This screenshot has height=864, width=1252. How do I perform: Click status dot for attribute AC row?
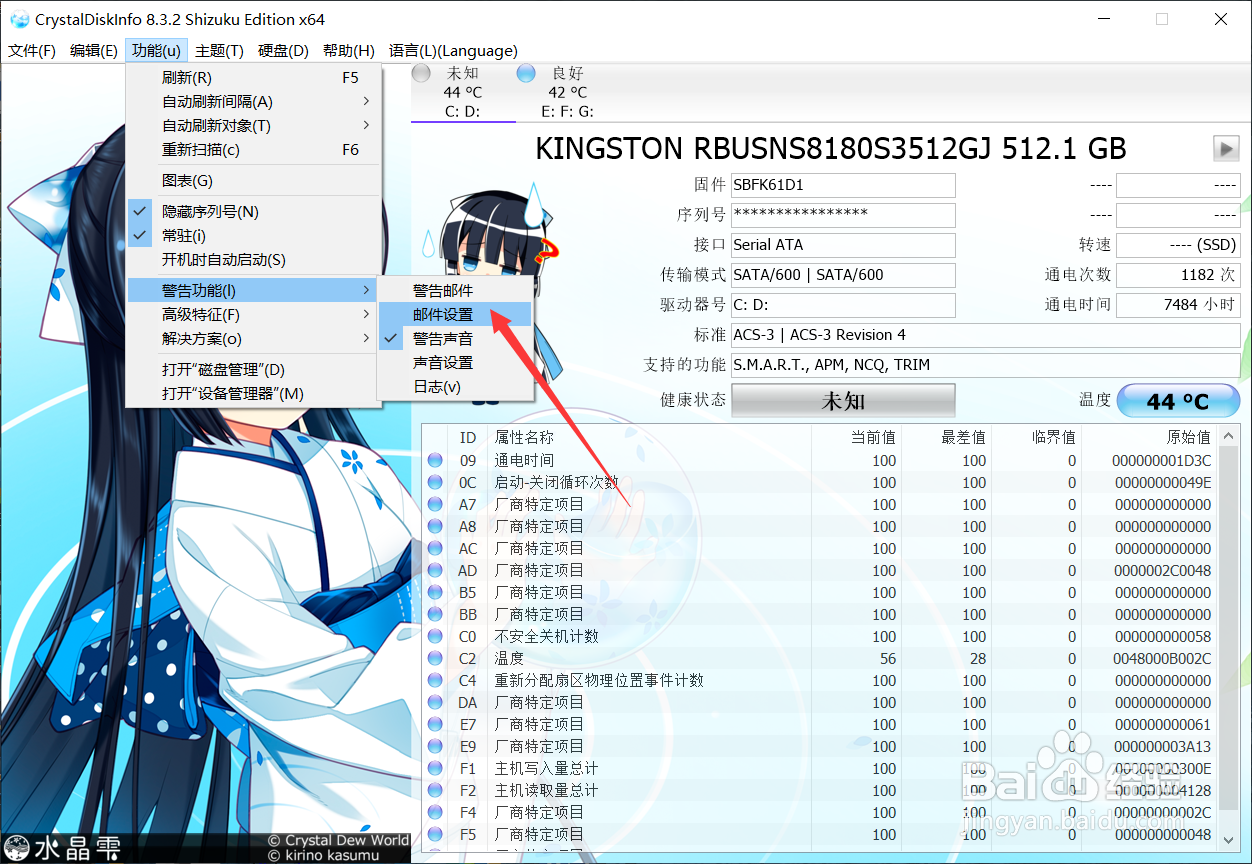(x=435, y=549)
